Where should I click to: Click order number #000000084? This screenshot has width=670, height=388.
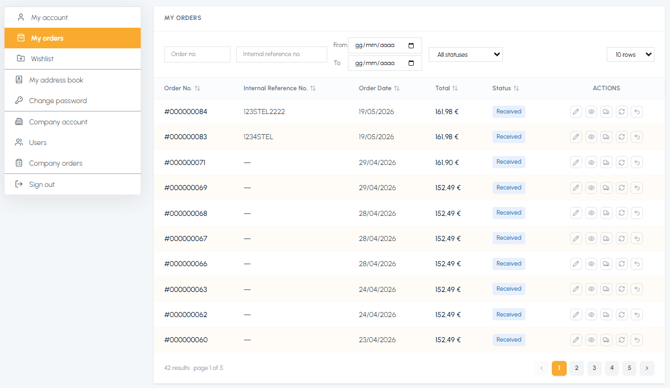[185, 112]
